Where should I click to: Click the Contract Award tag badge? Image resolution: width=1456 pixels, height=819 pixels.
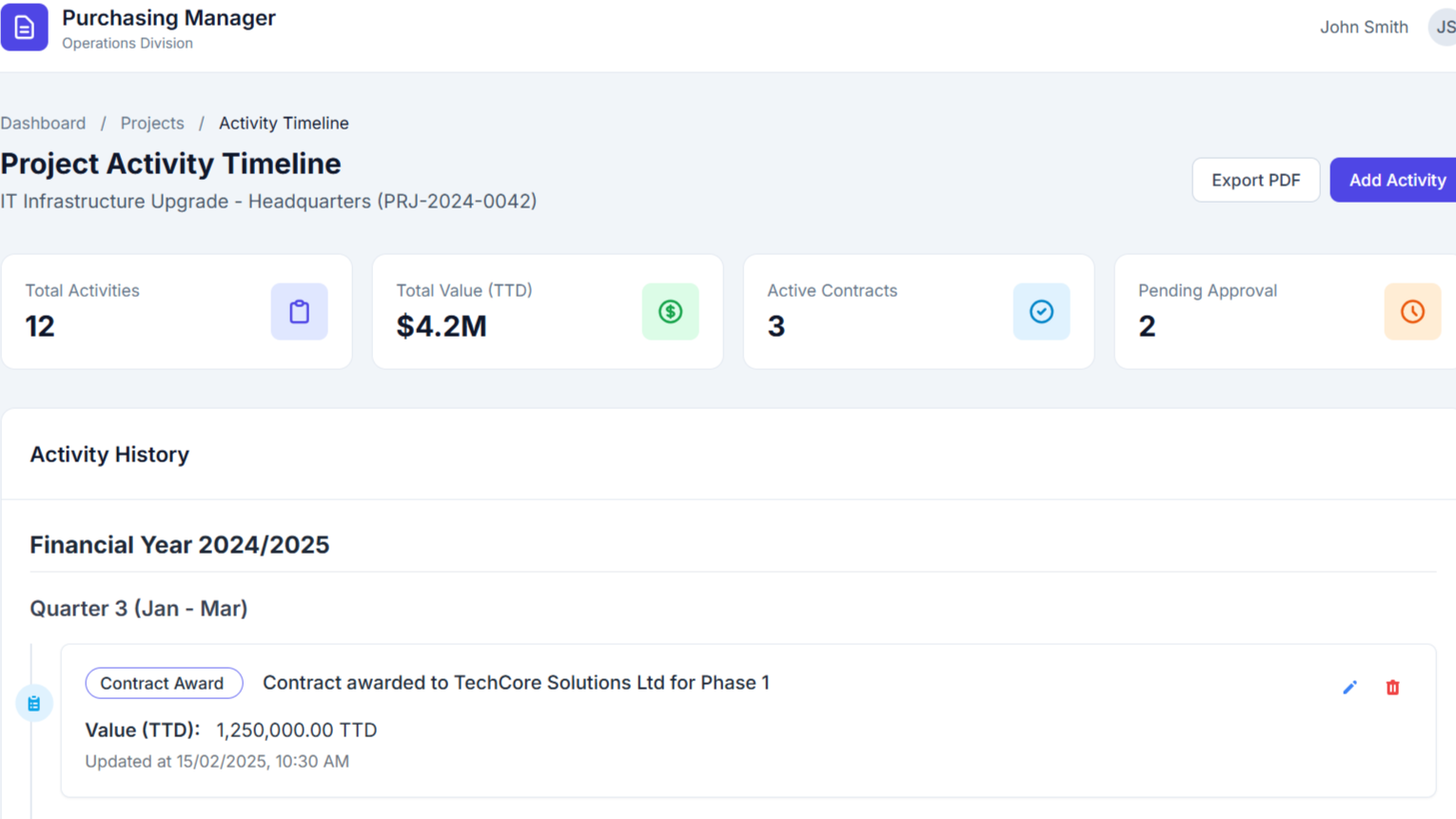[x=163, y=683]
